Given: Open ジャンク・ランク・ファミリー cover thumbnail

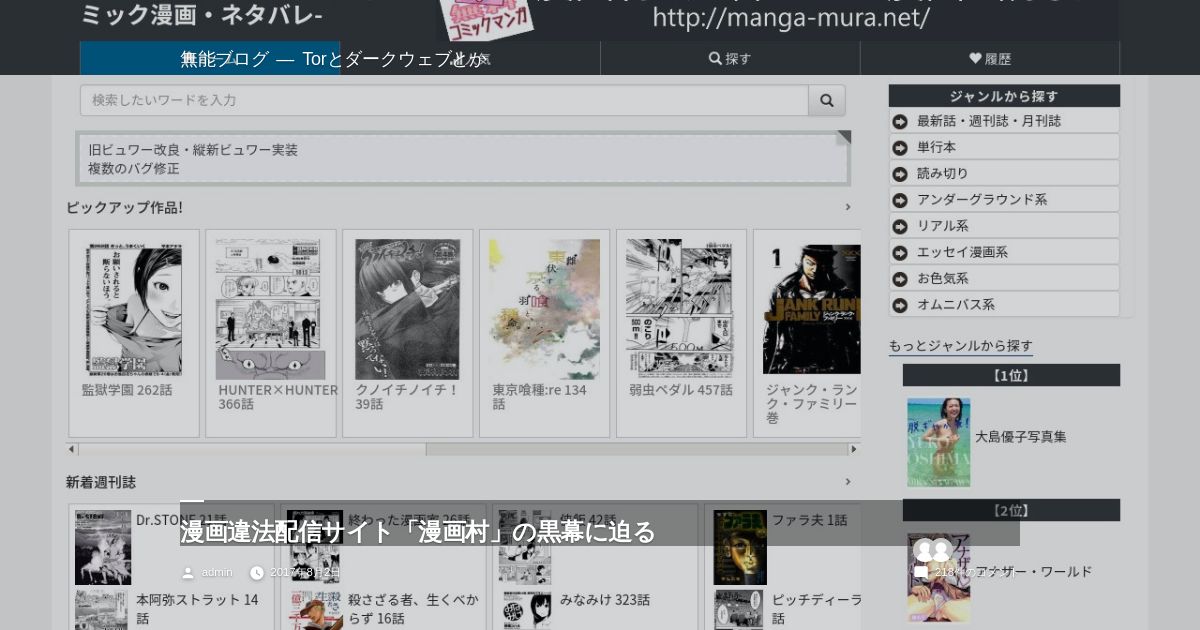Looking at the screenshot, I should point(812,308).
